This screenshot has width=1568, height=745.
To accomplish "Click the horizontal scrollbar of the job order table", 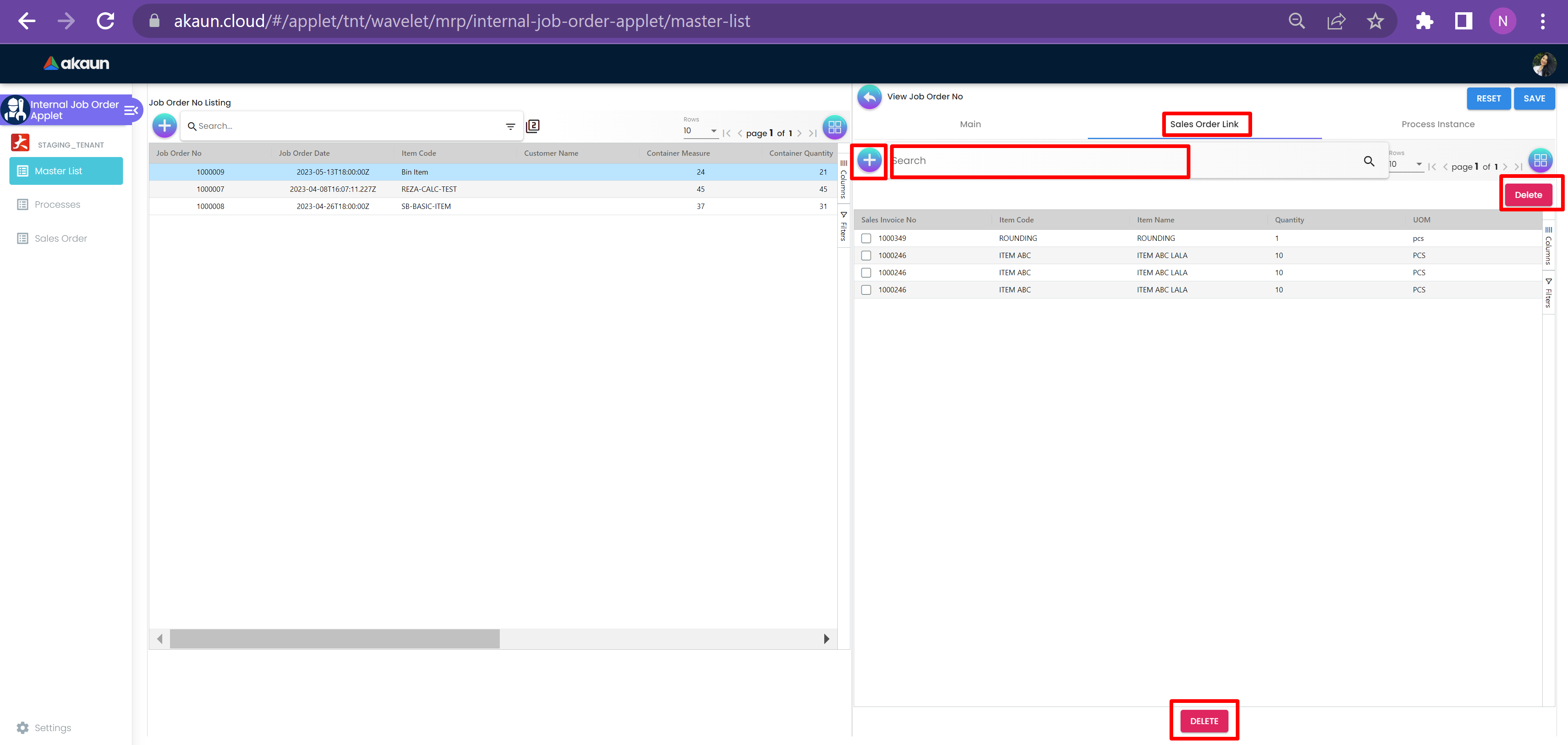I will (334, 638).
